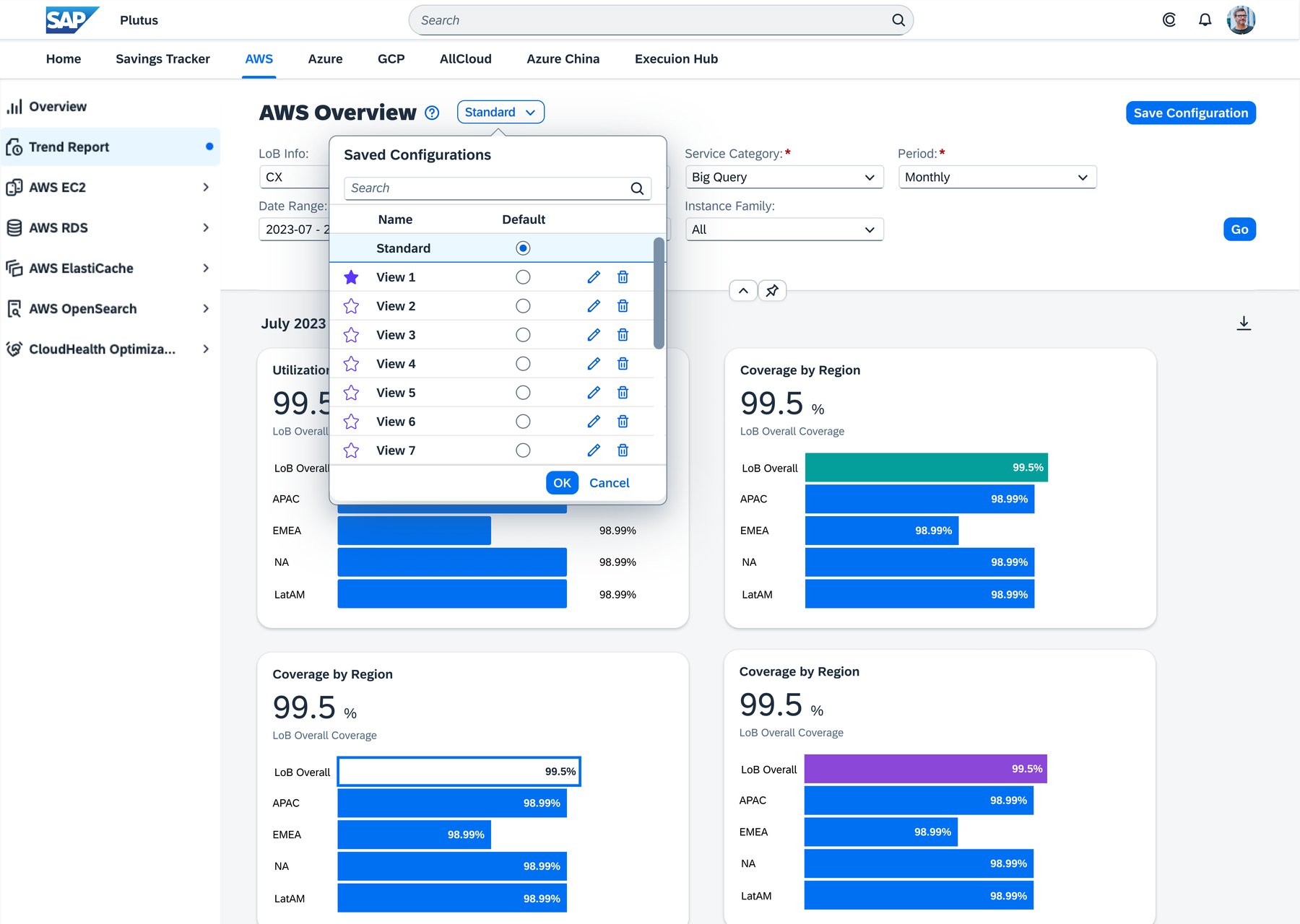Go to the Home tab
This screenshot has width=1300, height=924.
coord(64,59)
